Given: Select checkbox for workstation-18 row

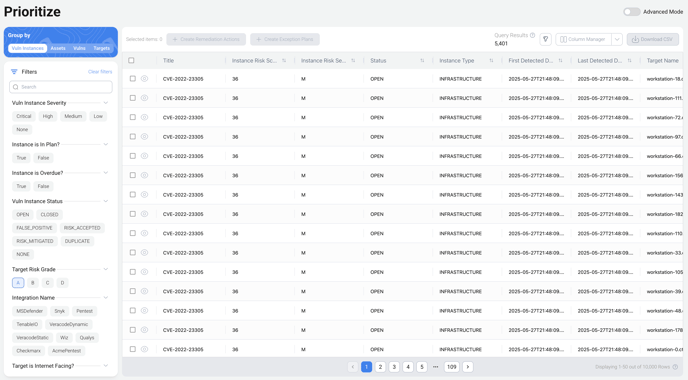Looking at the screenshot, I should [x=133, y=79].
